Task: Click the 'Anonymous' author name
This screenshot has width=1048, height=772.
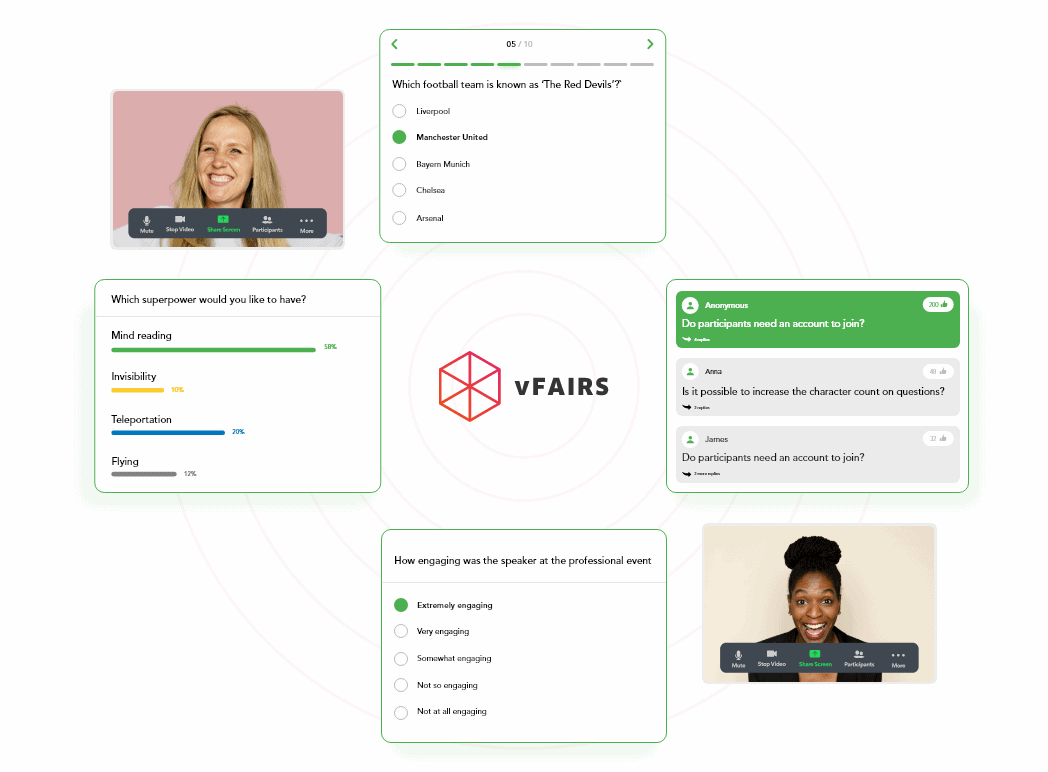Action: 727,305
